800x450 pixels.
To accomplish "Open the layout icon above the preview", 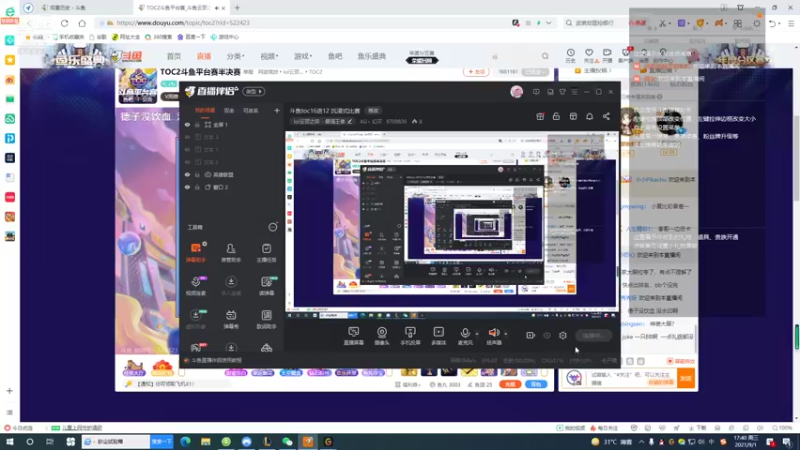I will 573,116.
